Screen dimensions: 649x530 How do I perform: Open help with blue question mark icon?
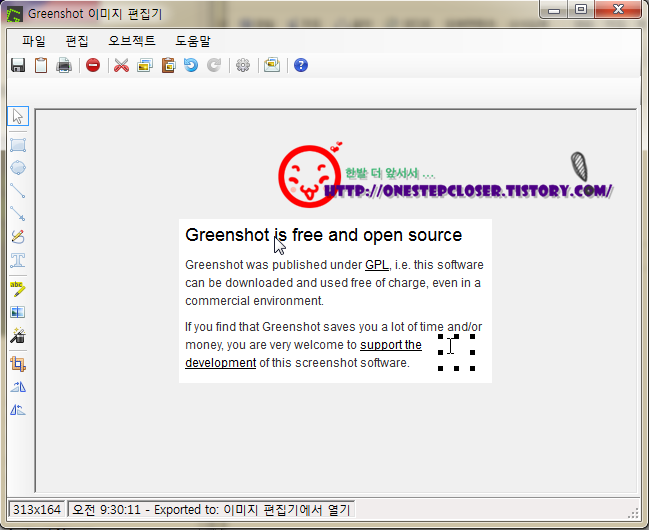coord(301,65)
